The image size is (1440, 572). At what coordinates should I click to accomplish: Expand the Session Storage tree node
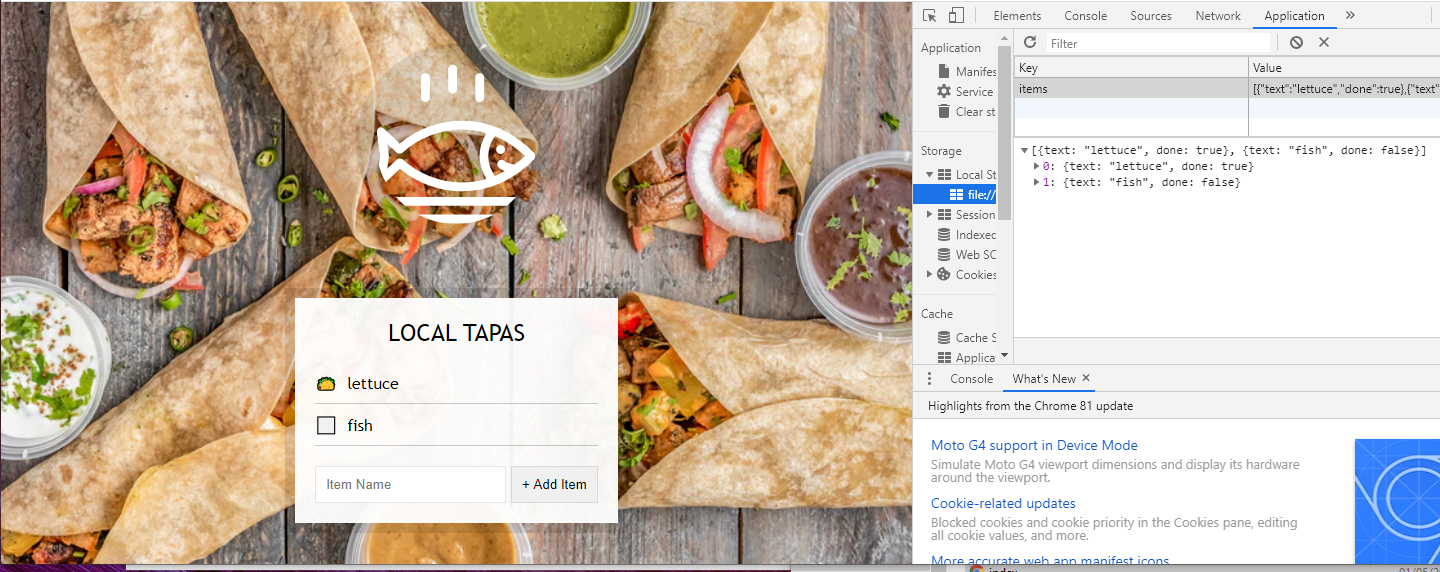(x=929, y=214)
